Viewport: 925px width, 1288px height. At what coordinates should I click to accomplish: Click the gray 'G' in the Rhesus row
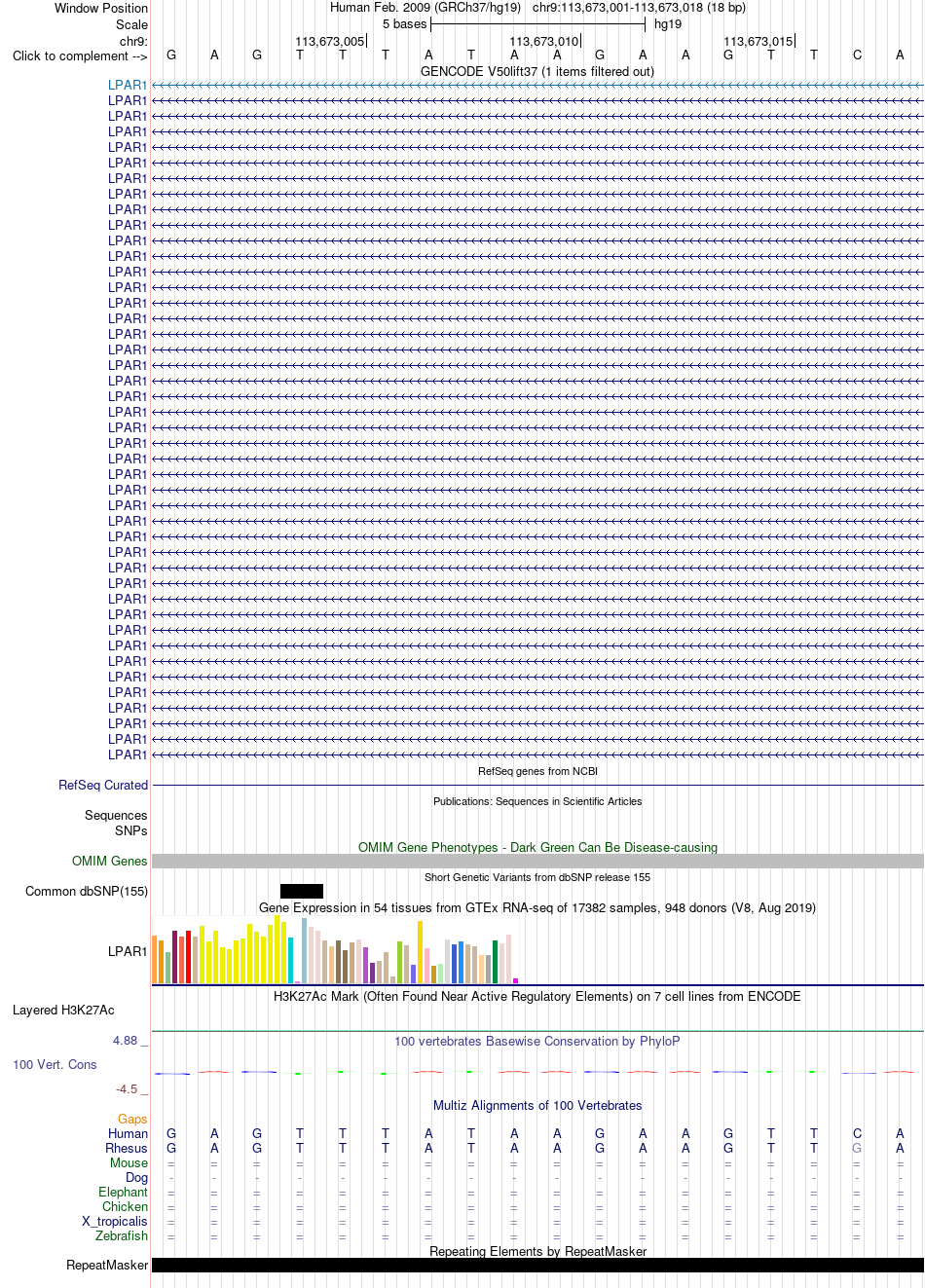click(857, 1148)
